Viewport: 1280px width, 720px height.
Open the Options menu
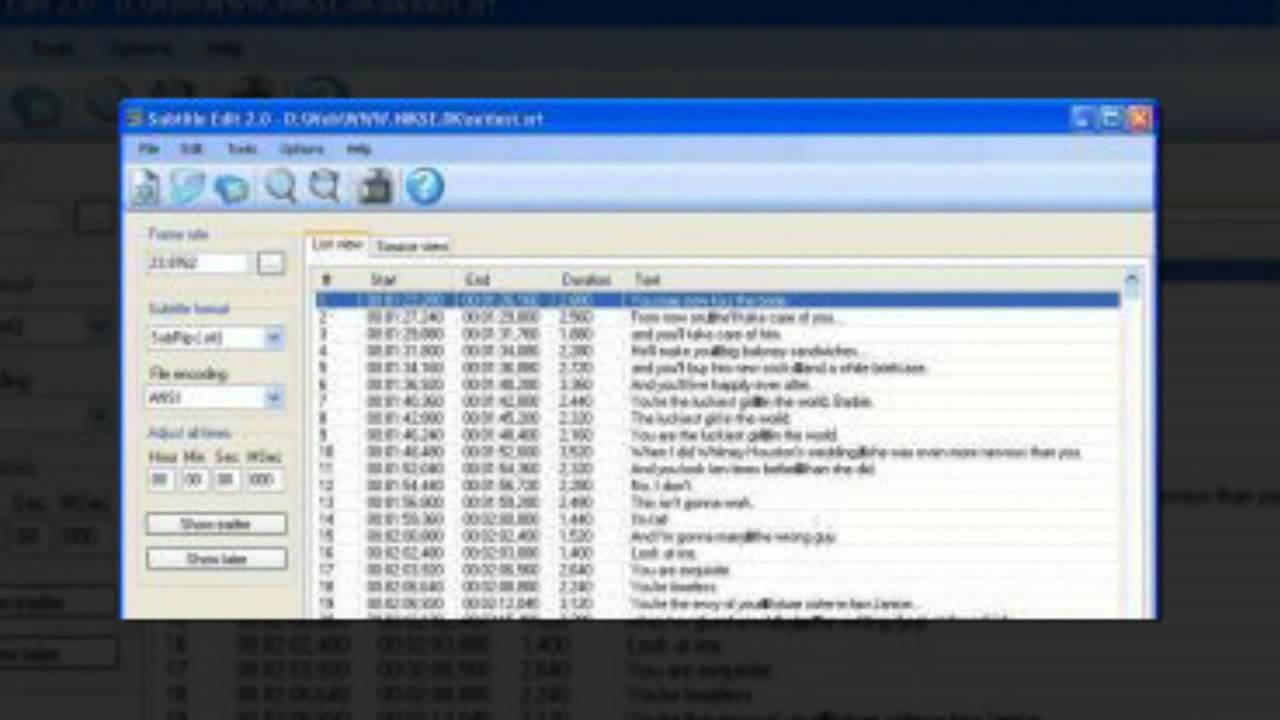click(x=301, y=149)
